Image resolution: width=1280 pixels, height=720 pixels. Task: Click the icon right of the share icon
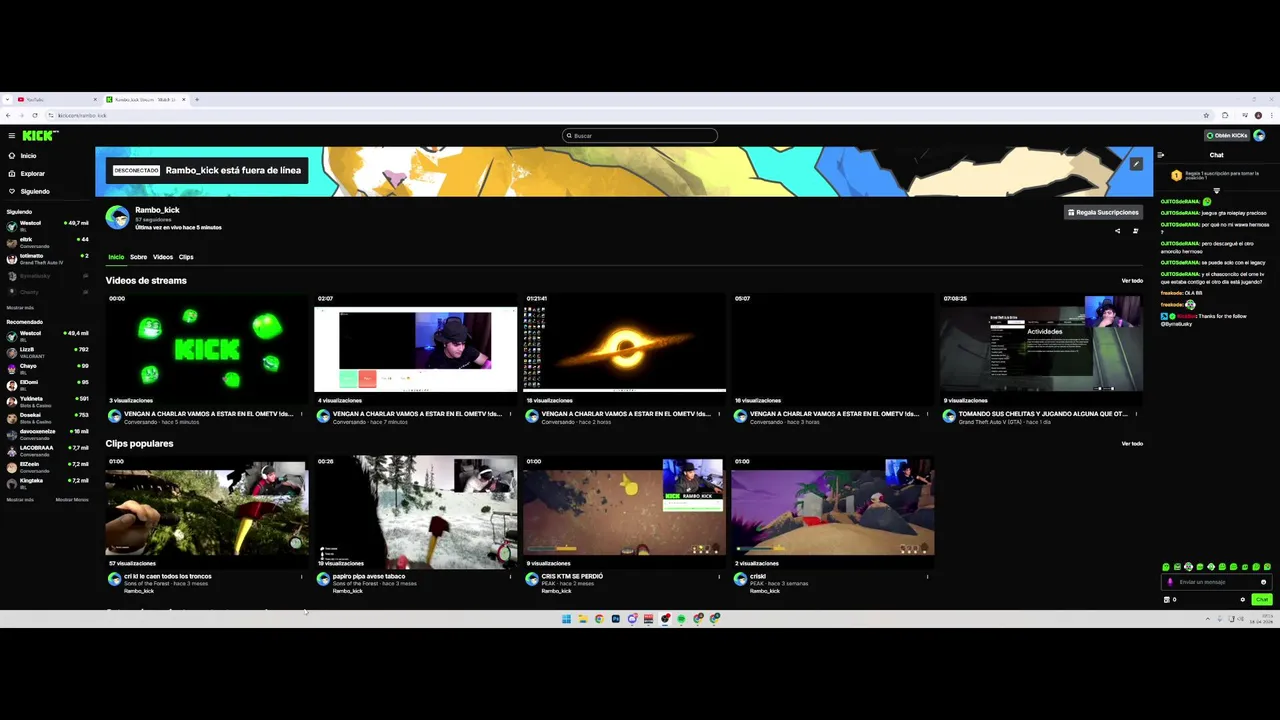coord(1135,231)
